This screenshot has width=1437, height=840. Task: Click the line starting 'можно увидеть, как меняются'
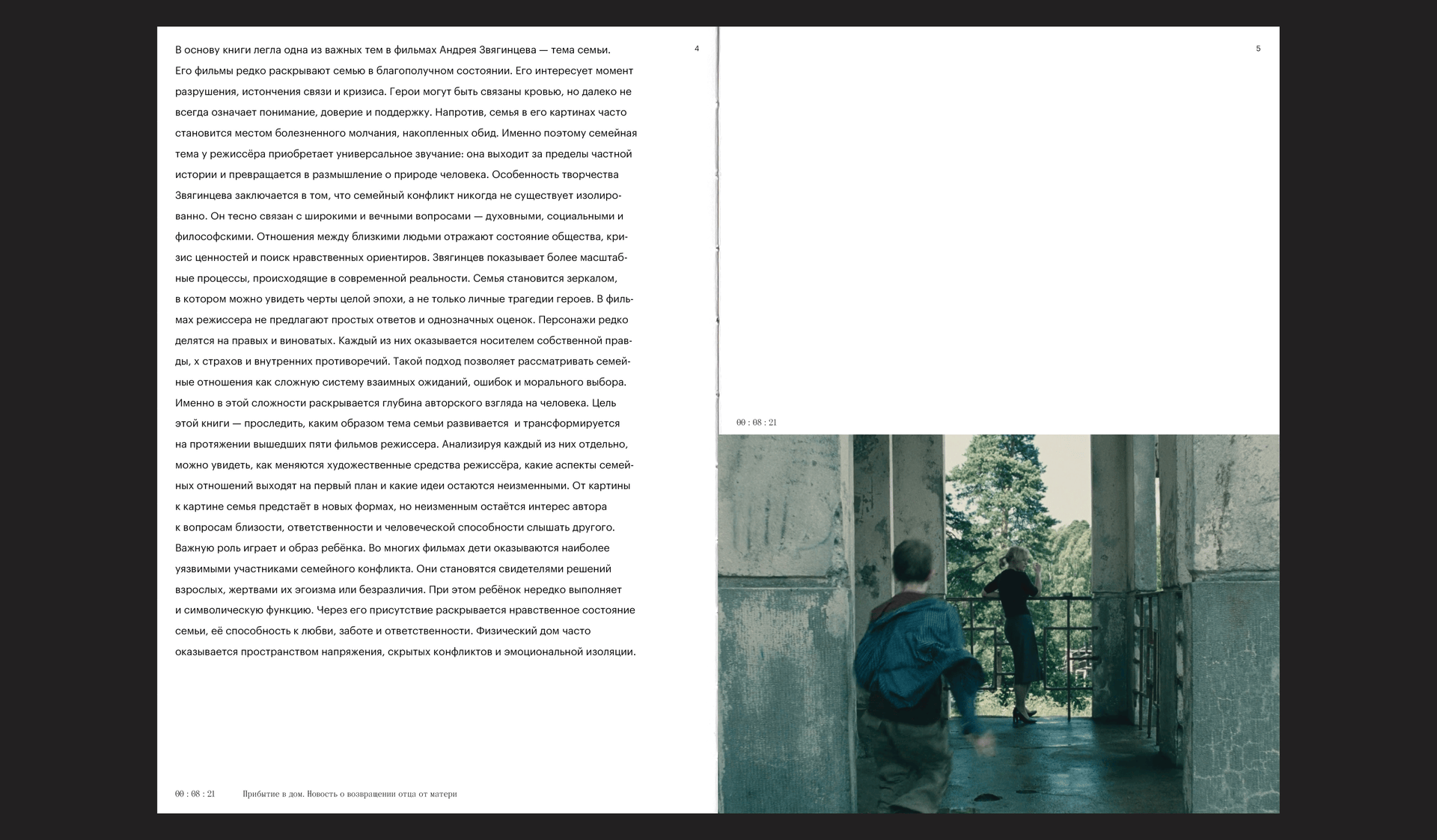click(x=404, y=465)
